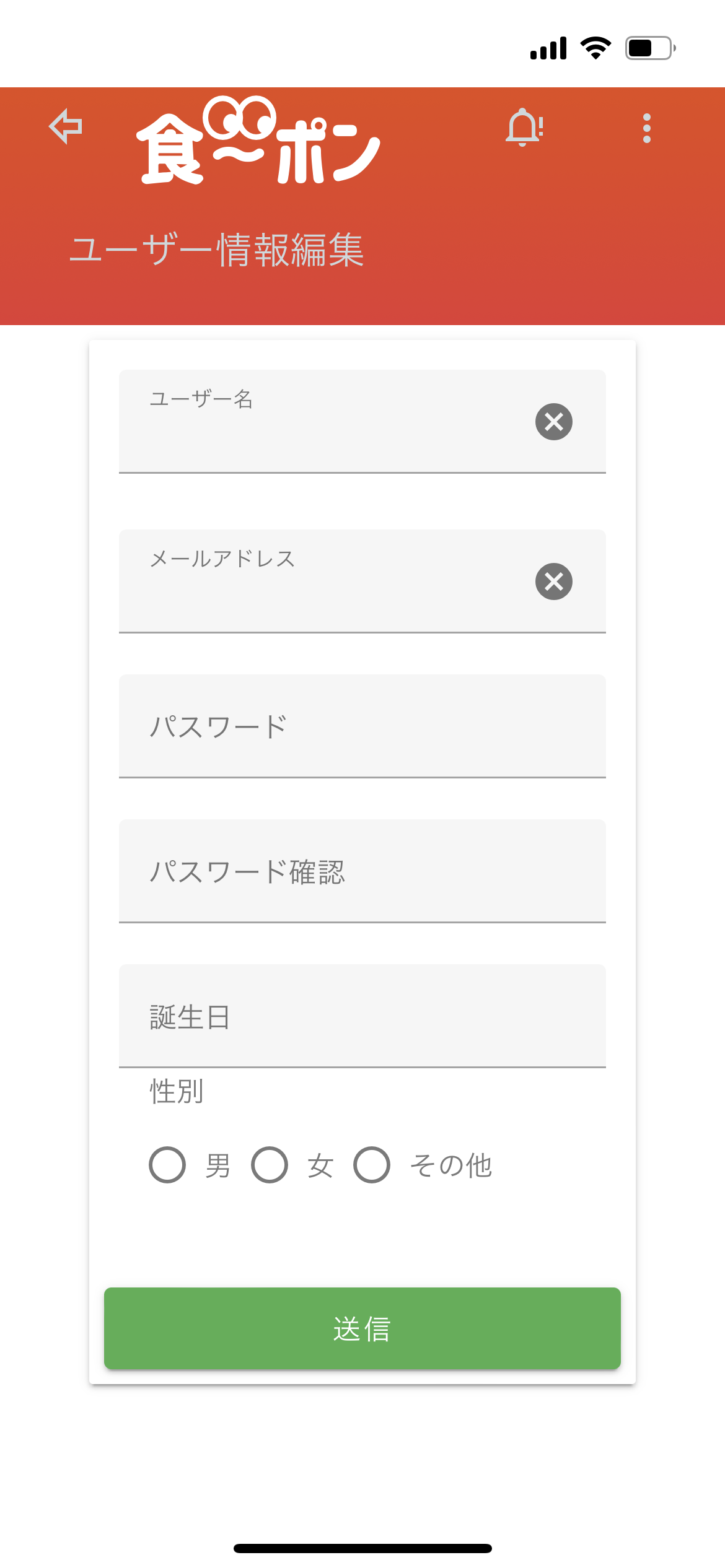Open the notification bell alerts
725x1568 pixels.
(524, 128)
